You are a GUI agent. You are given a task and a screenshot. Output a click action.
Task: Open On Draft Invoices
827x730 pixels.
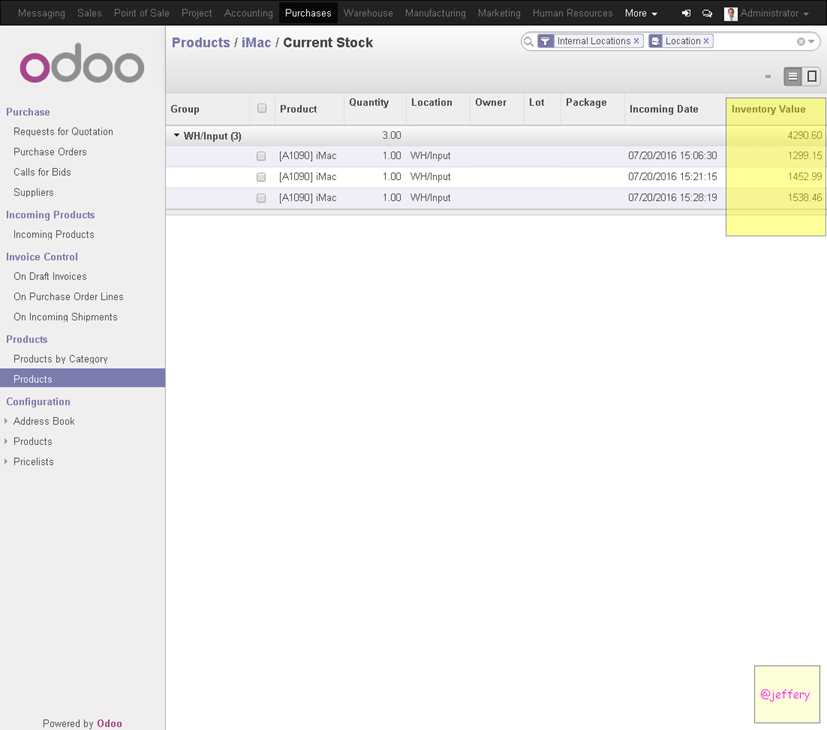click(x=50, y=276)
